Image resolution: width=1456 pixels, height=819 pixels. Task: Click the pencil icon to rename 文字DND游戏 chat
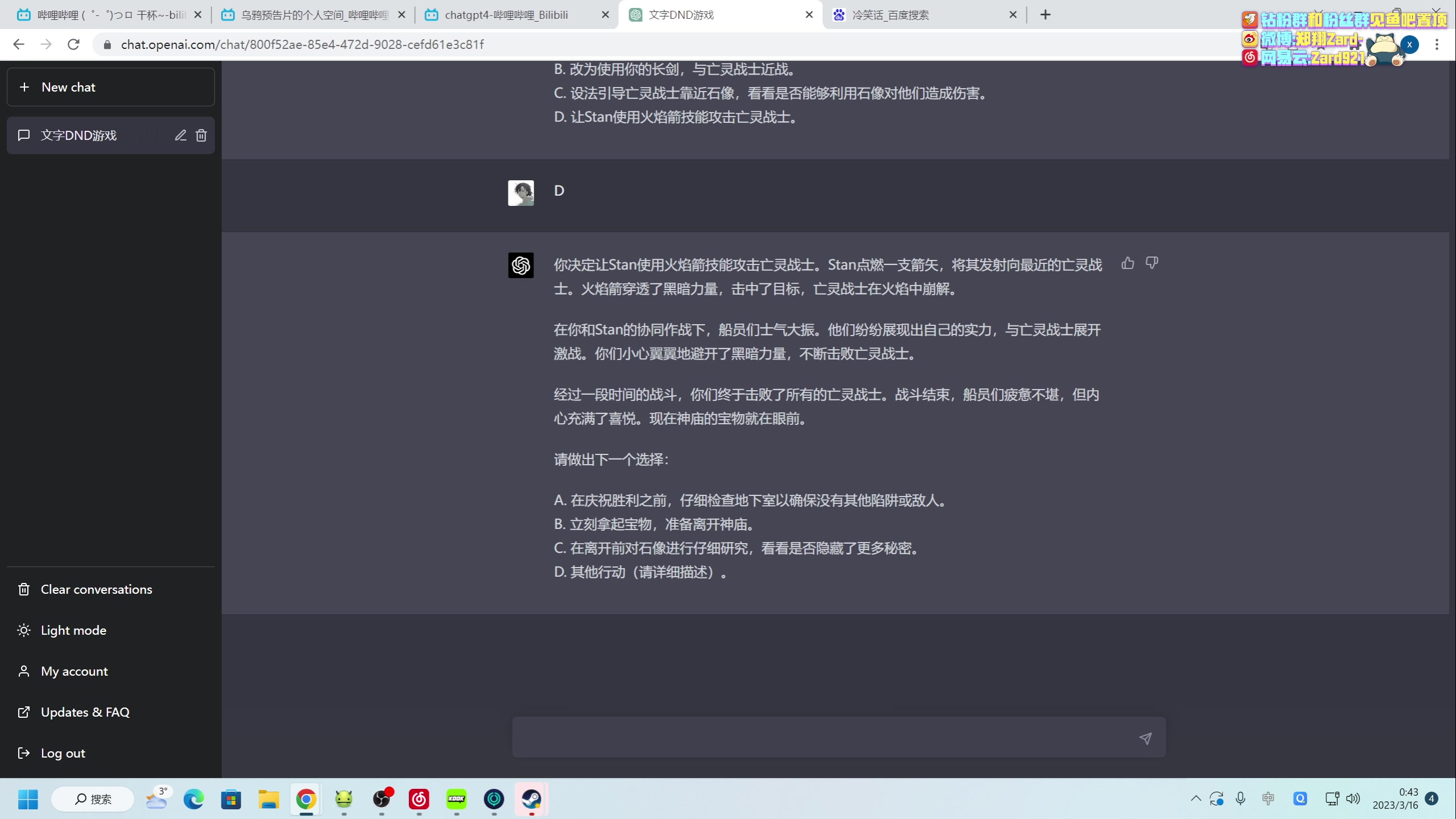coord(180,135)
